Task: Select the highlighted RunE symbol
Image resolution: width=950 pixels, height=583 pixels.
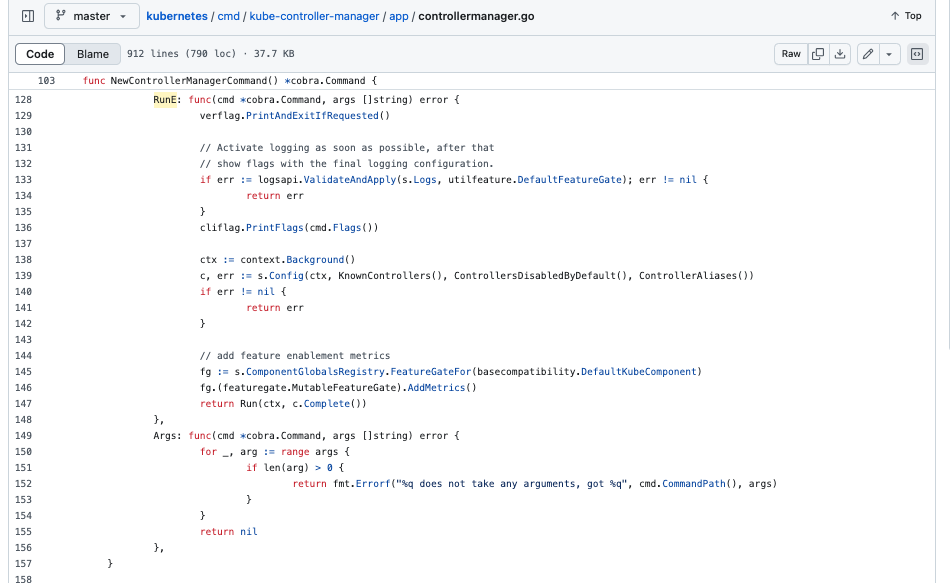Action: tap(165, 99)
